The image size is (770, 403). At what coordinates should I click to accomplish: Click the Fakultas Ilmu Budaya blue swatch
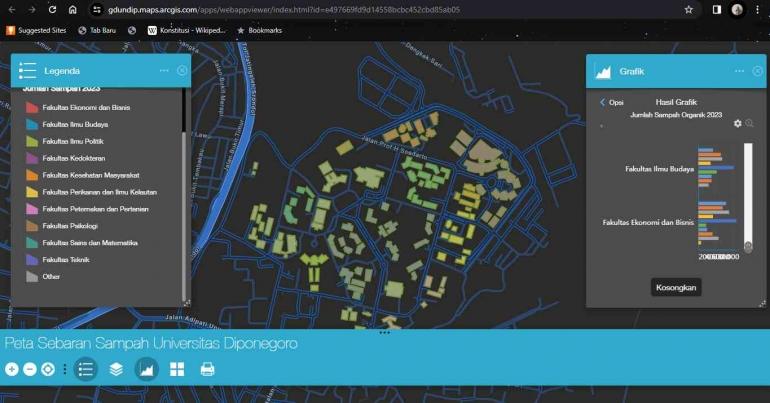pyautogui.click(x=32, y=124)
